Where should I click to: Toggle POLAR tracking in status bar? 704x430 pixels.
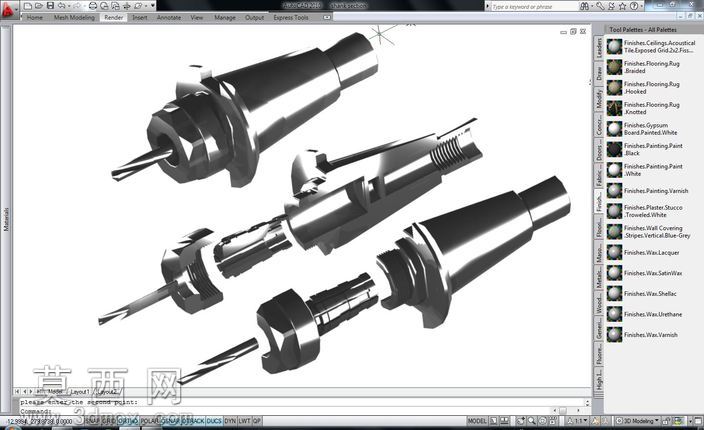click(x=150, y=421)
